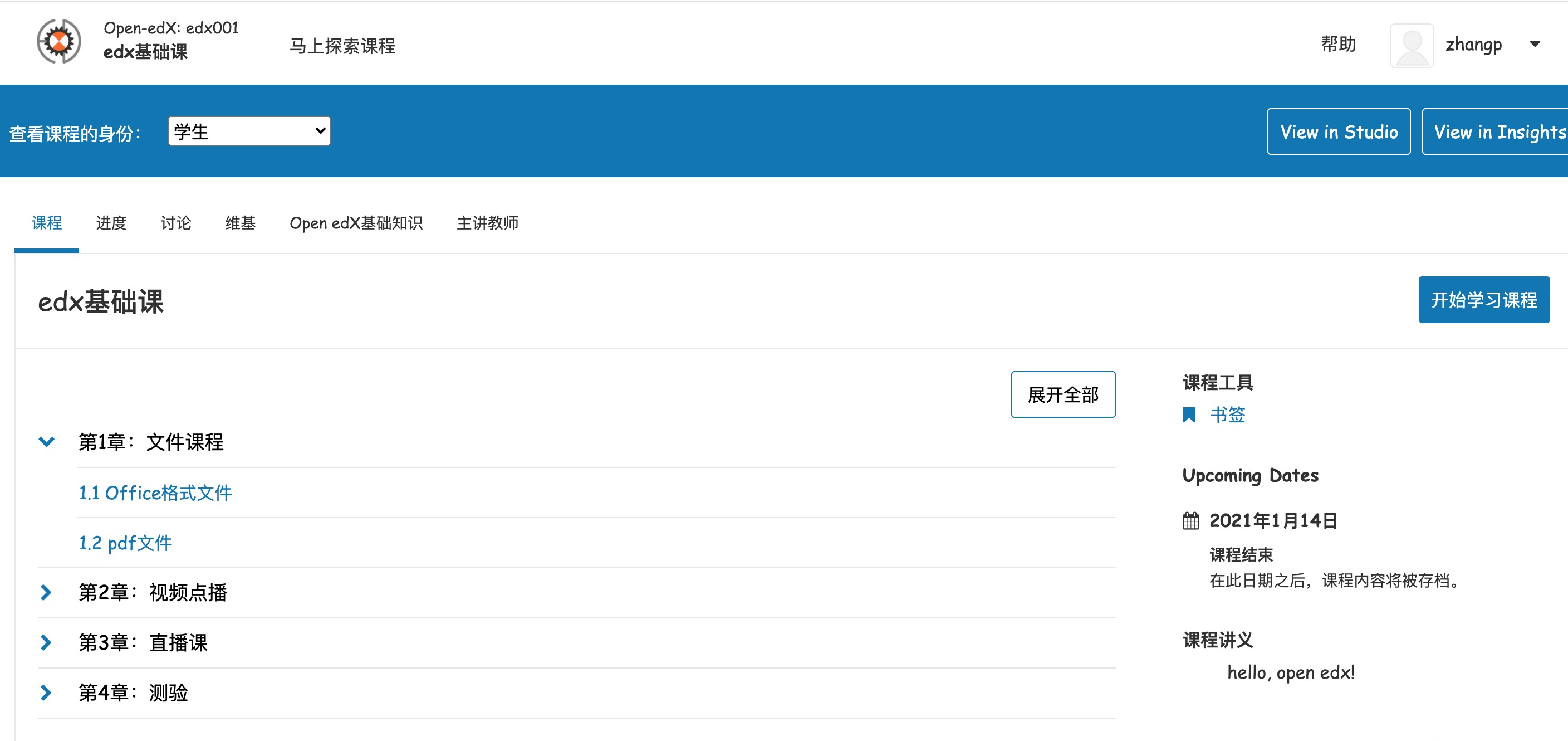The width and height of the screenshot is (1568, 741).
Task: Click the date text 2021年1月14日
Action: (x=1273, y=521)
